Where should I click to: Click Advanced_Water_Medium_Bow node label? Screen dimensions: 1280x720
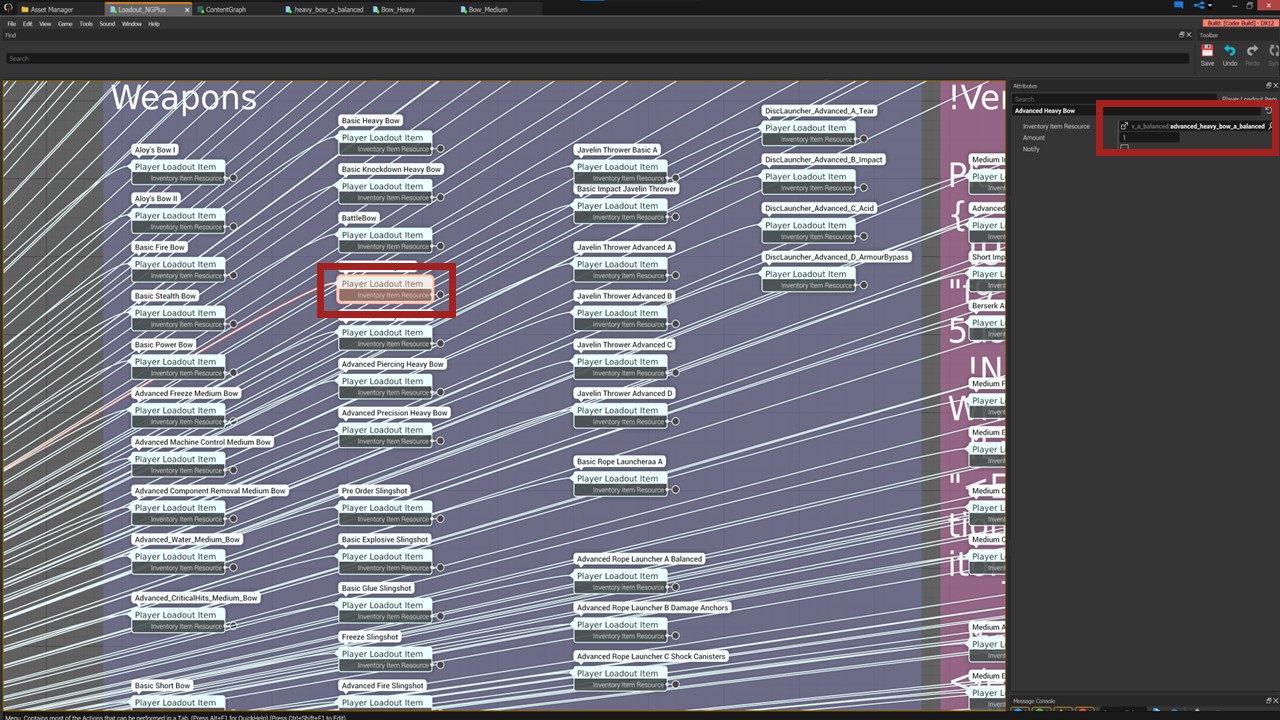point(187,540)
